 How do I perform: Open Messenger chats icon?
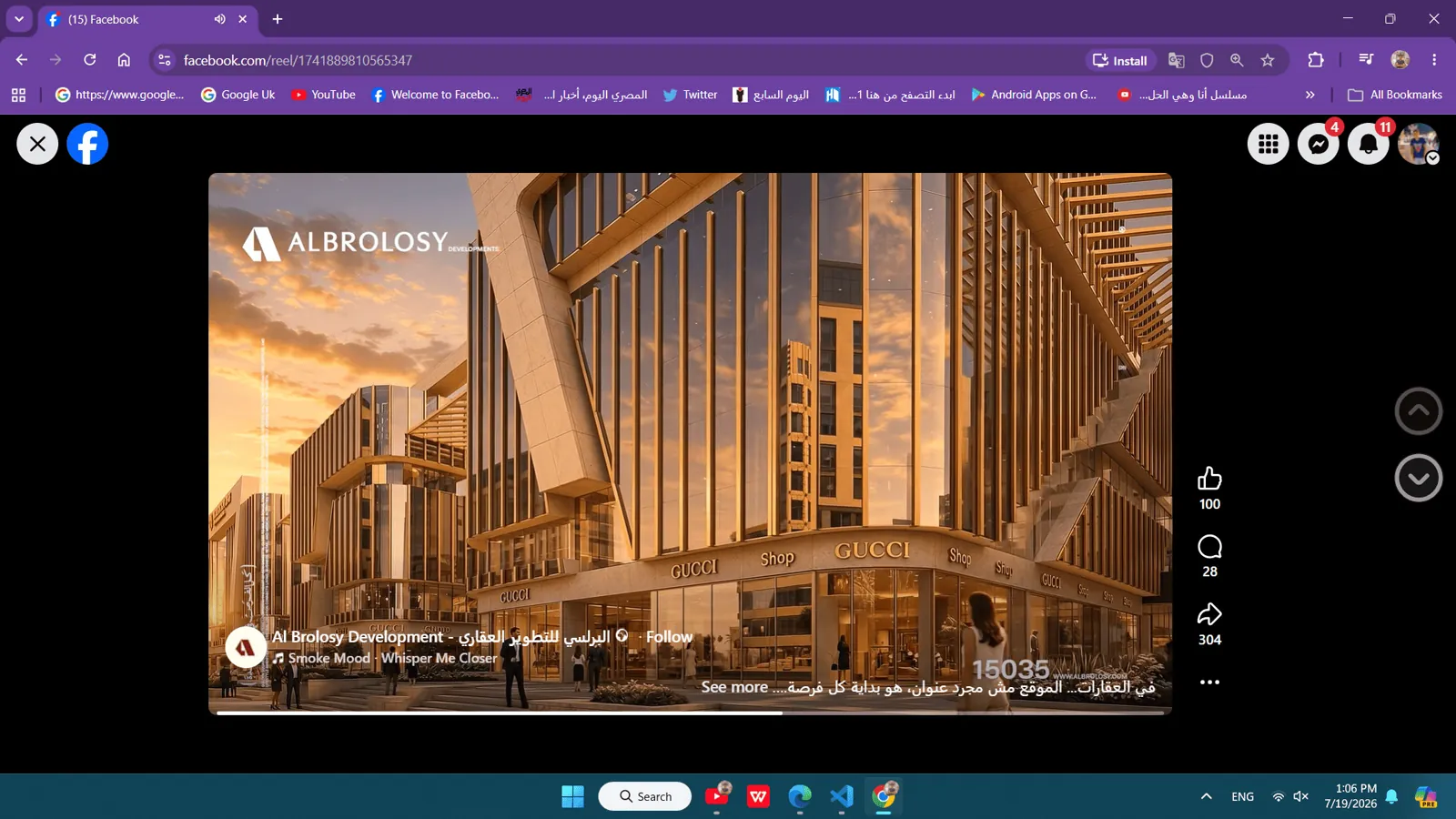click(1319, 144)
